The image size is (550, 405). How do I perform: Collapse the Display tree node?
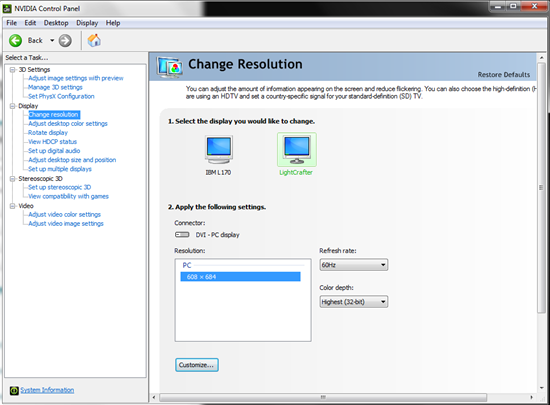coord(13,106)
